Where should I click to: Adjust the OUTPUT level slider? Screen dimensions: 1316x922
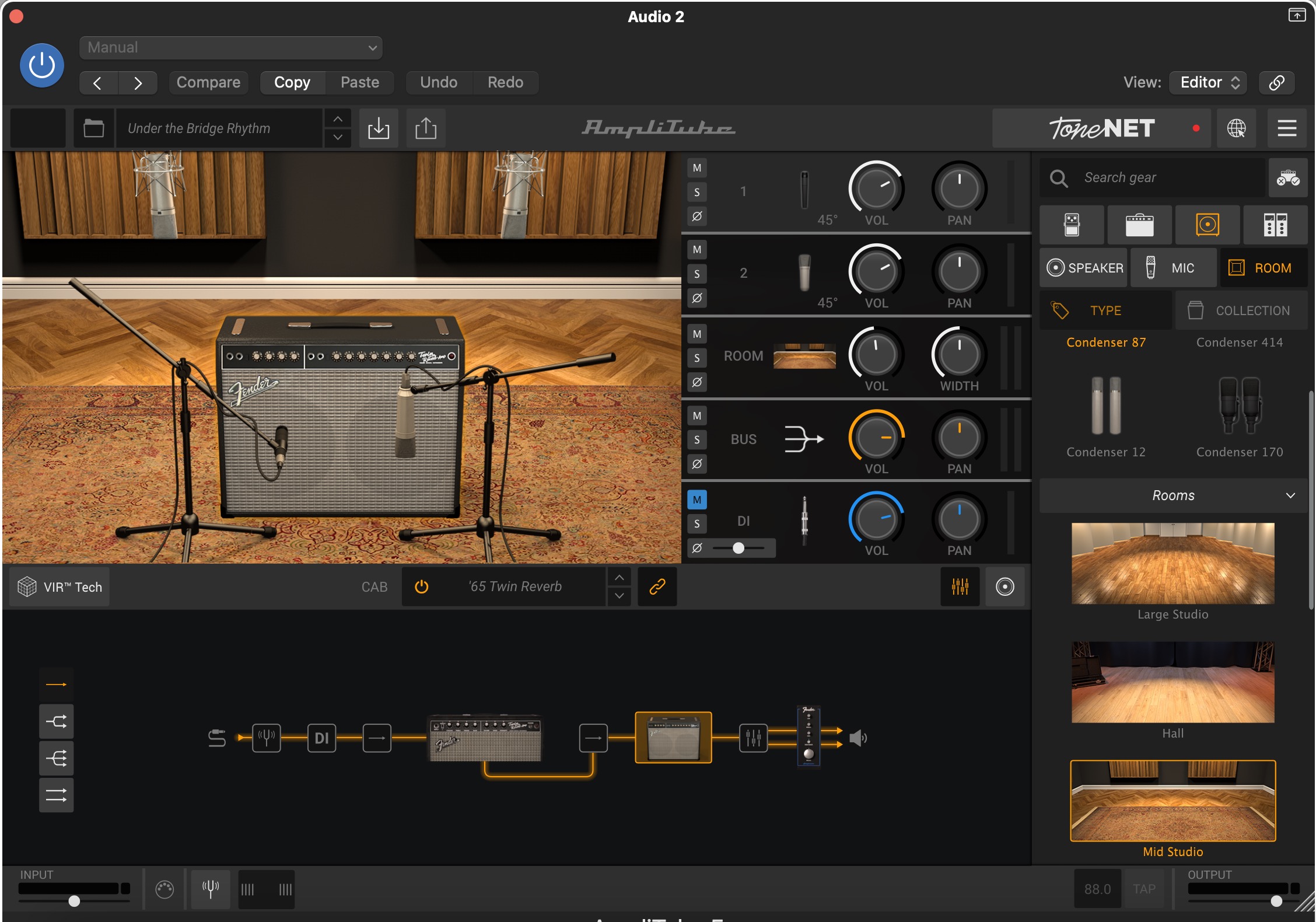[1276, 901]
